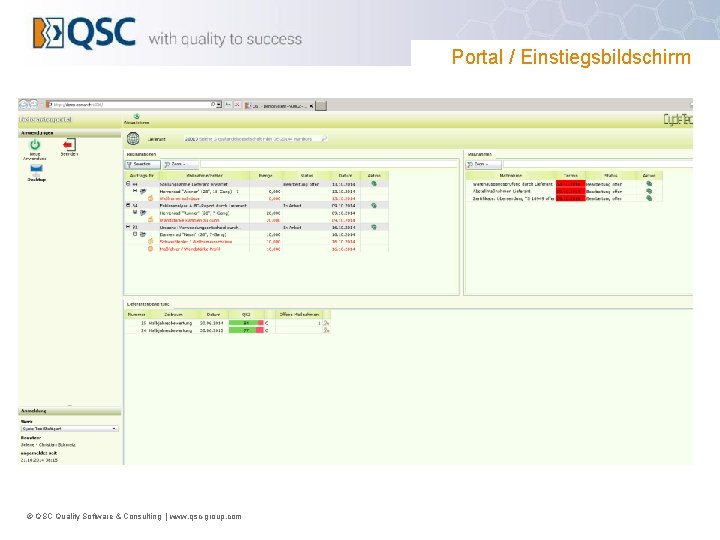Click action icon of Abstellmaßnahmen Lieferant row
This screenshot has height=540, width=720.
(649, 191)
